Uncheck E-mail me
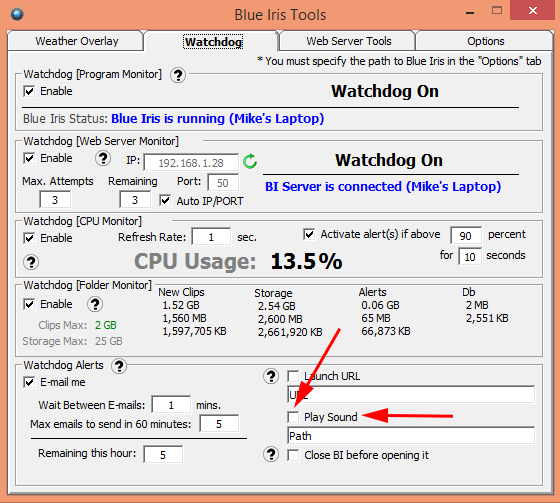 [29, 382]
